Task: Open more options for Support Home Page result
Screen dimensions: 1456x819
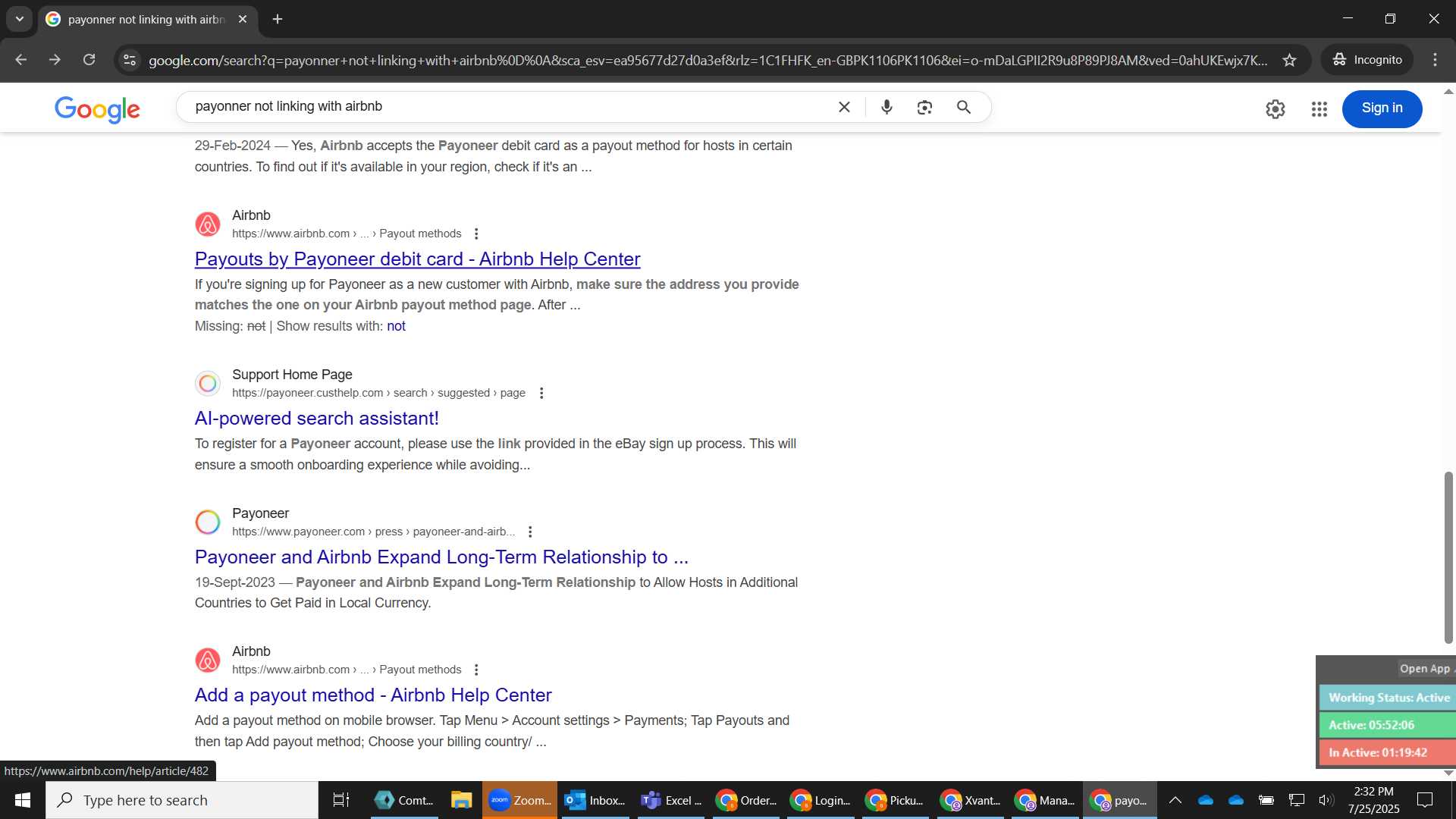Action: [x=541, y=393]
